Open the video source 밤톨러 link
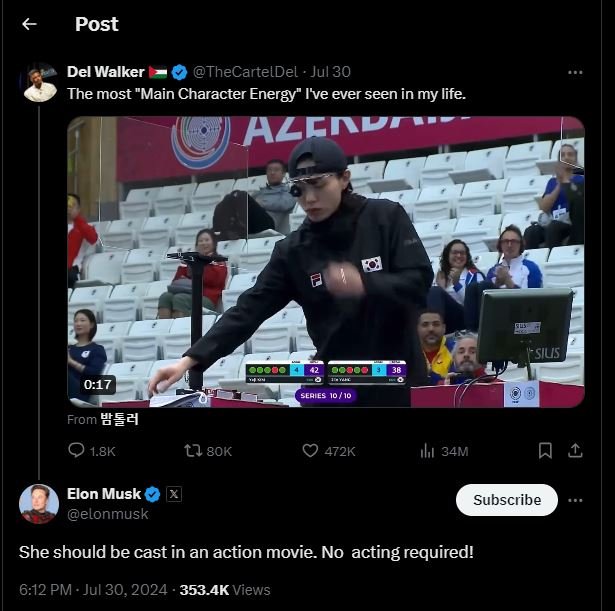The image size is (615, 611). pos(119,420)
